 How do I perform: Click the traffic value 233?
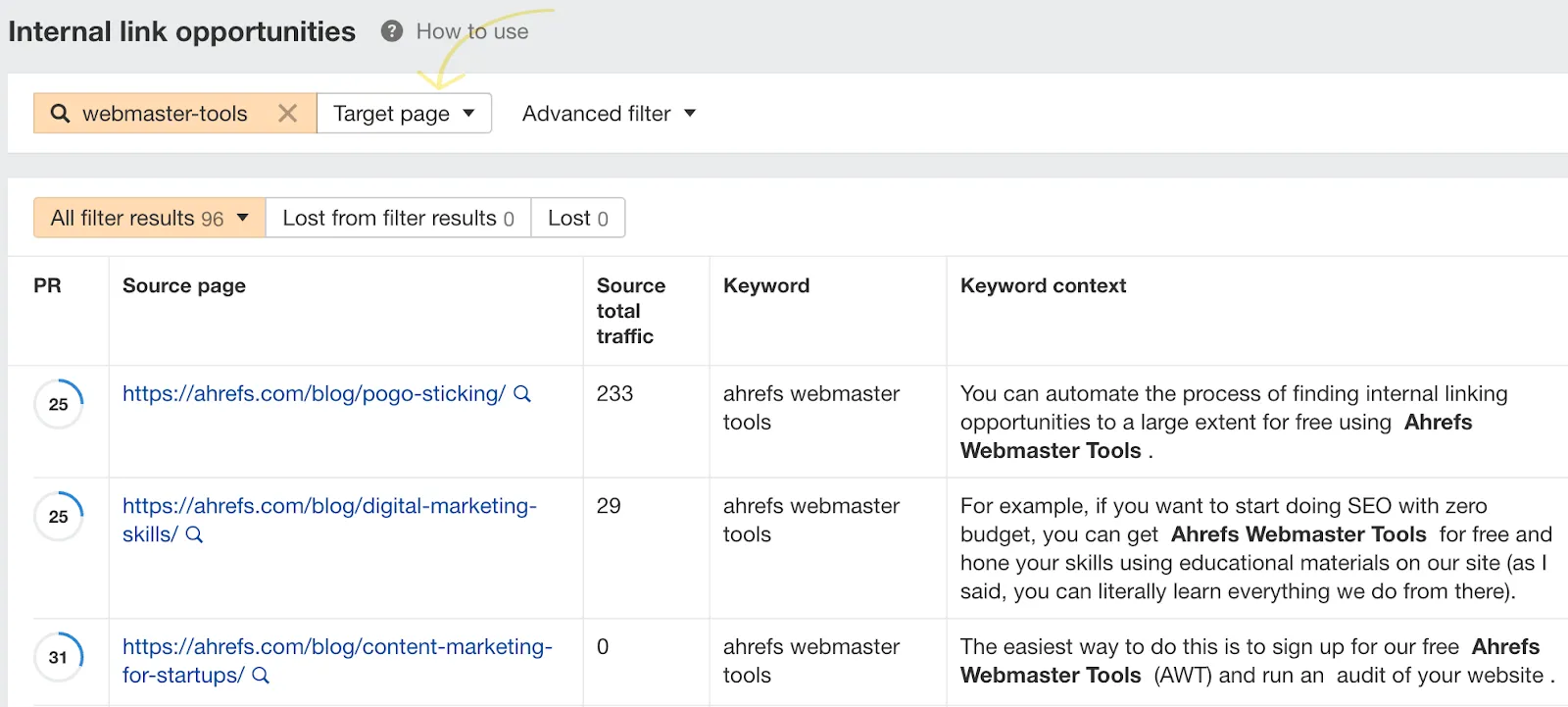pos(614,394)
